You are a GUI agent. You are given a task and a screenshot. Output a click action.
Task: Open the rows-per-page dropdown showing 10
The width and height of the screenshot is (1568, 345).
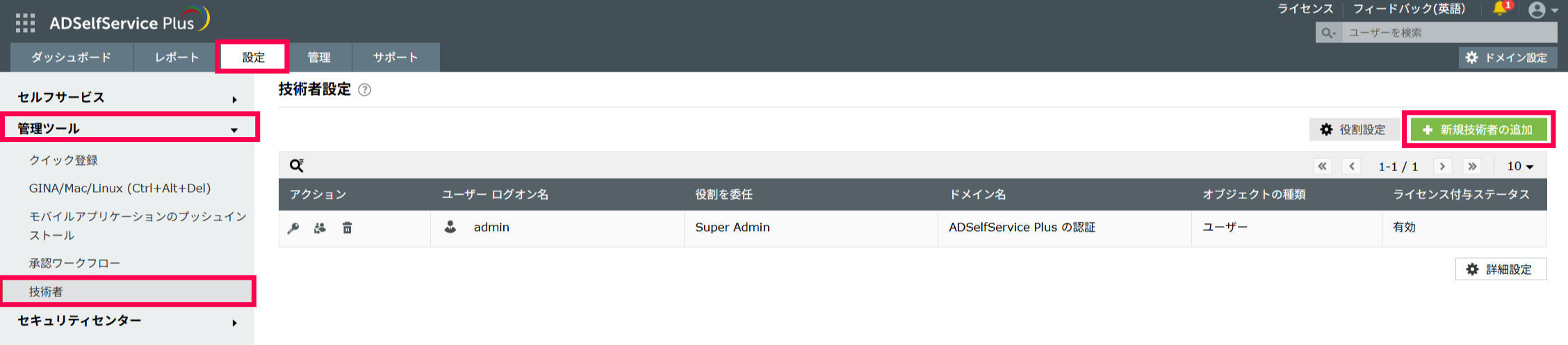tap(1520, 166)
